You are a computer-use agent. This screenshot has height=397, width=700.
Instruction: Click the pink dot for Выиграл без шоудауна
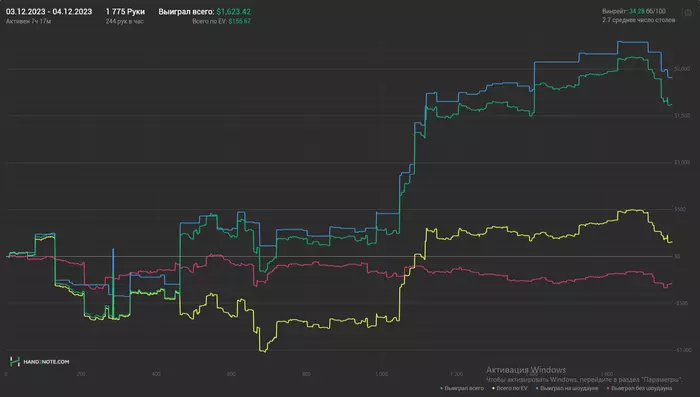pyautogui.click(x=608, y=389)
